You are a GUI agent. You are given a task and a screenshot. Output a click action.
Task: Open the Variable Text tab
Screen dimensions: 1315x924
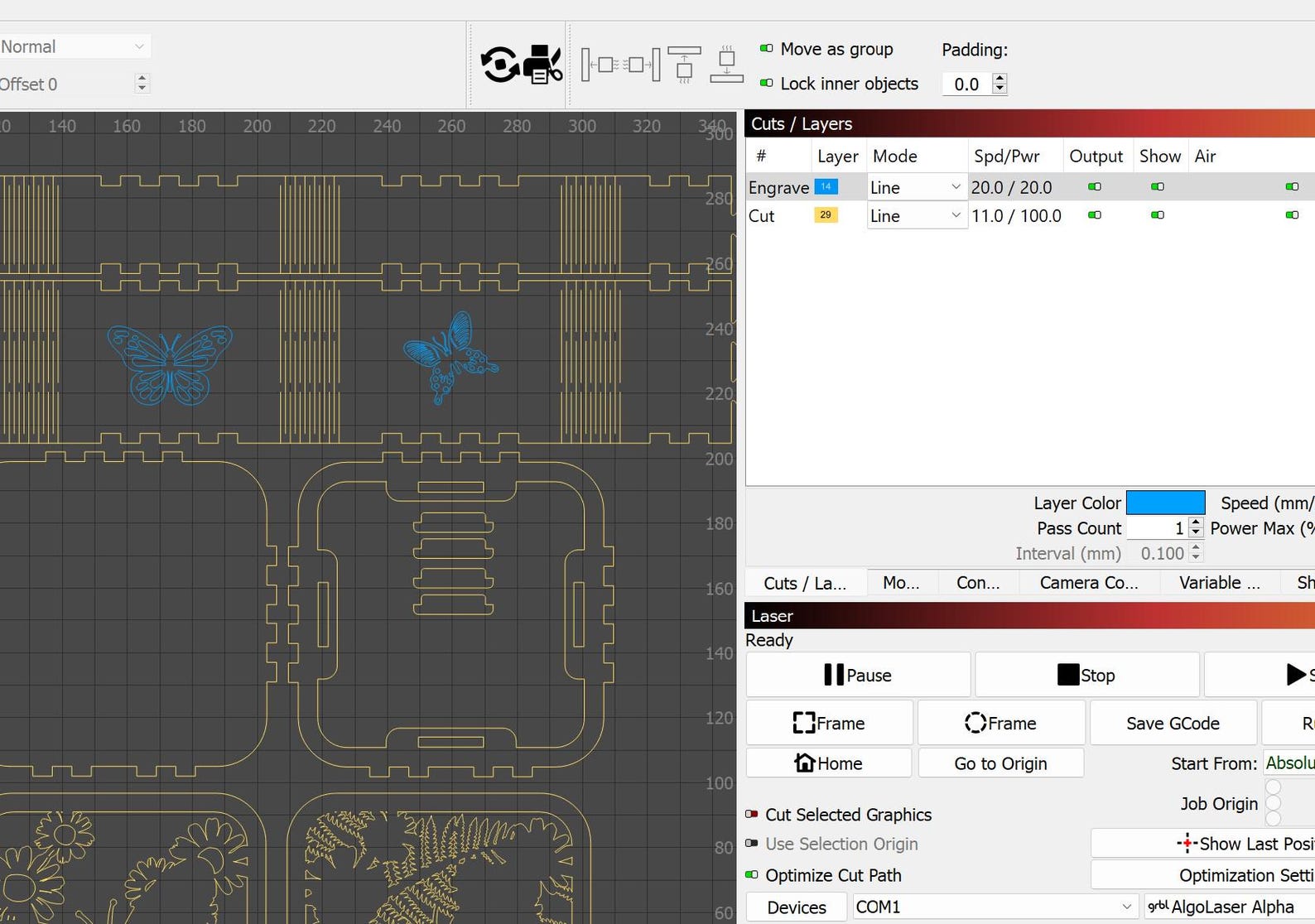pos(1219,583)
